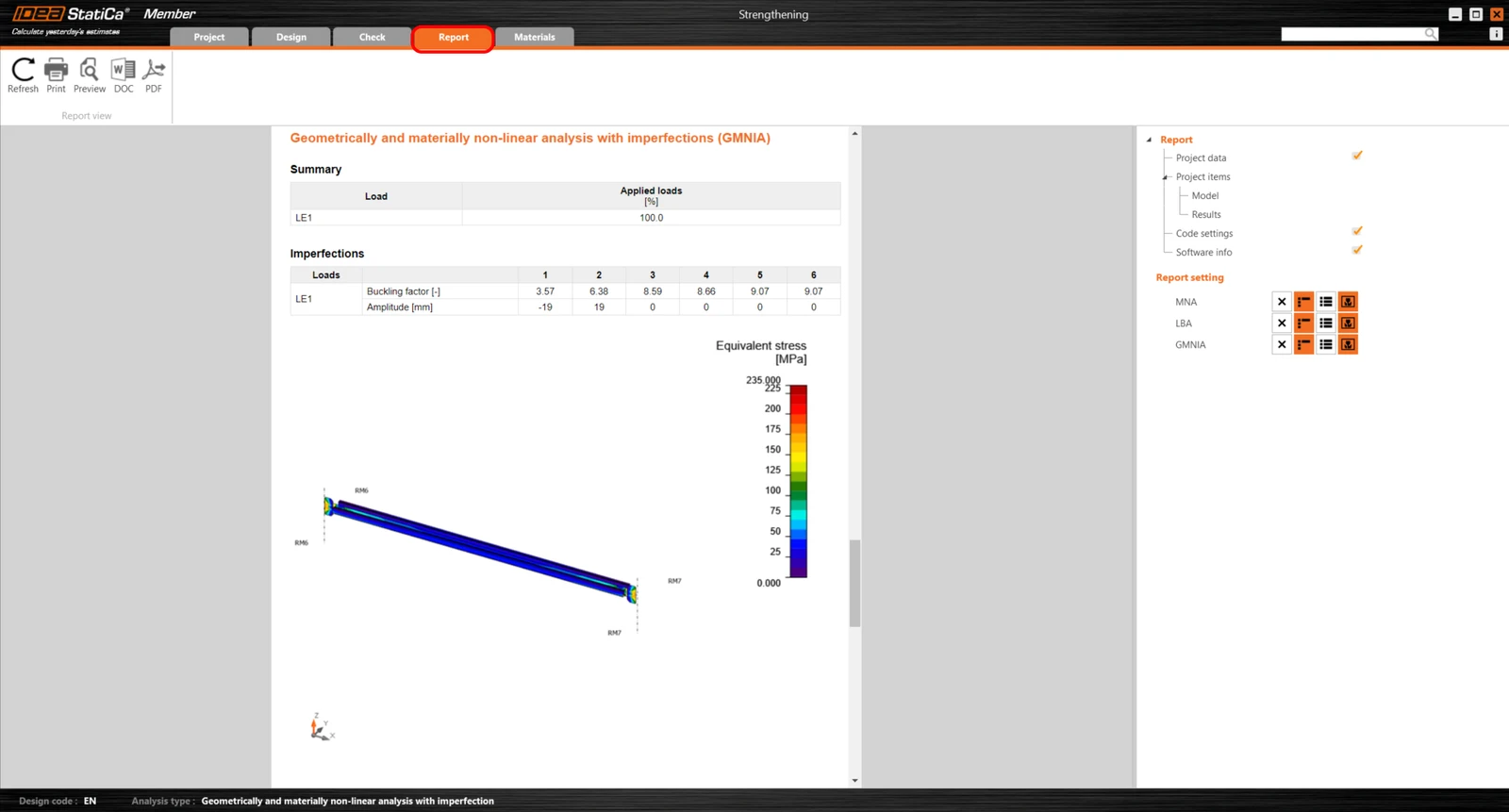Click the report vertical scrollbar thumb
This screenshot has height=812, width=1509.
click(854, 583)
